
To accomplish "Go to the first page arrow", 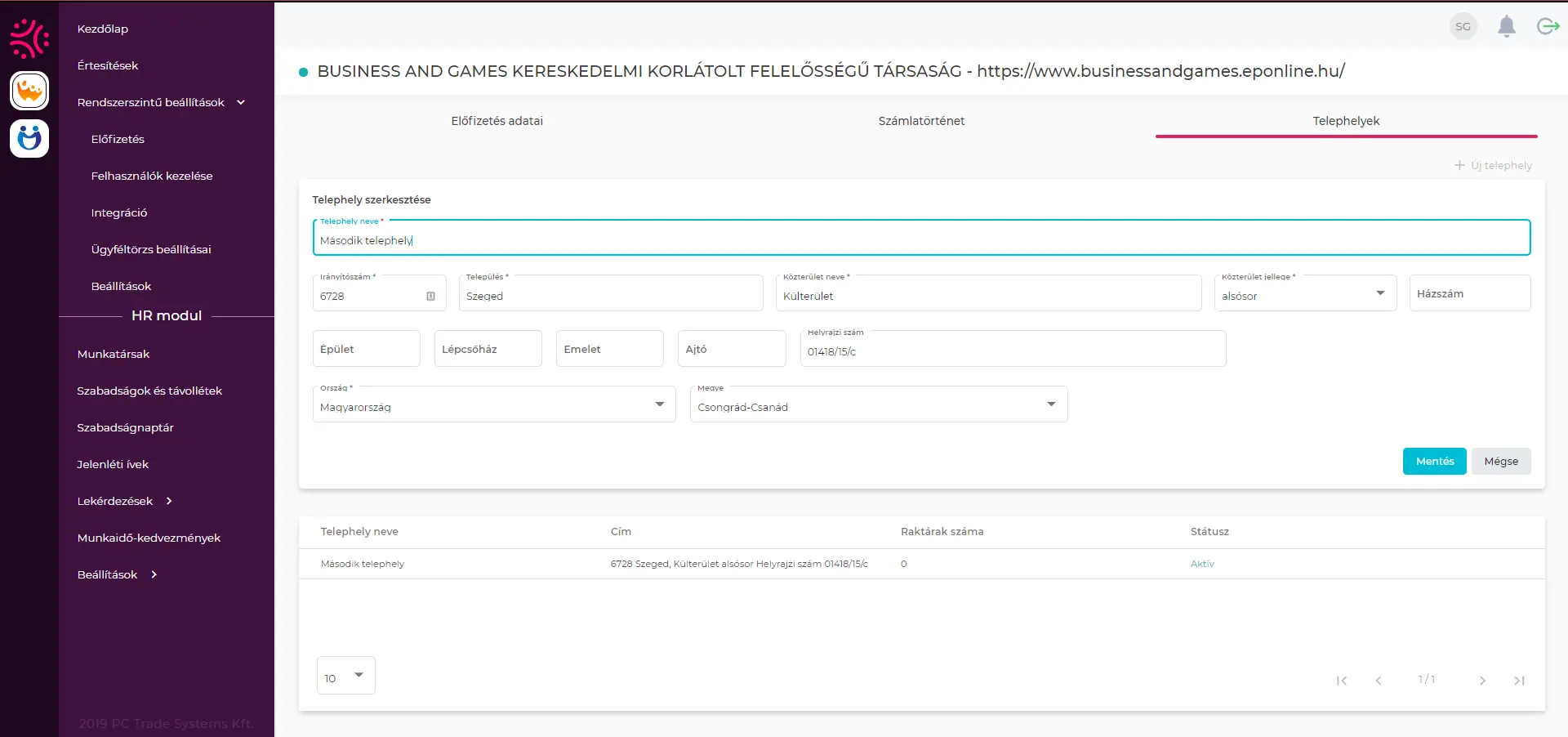I will [1341, 681].
